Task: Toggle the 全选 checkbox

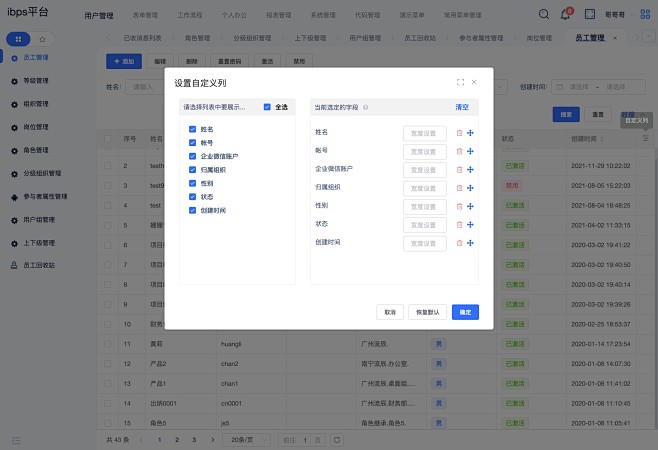Action: coord(267,107)
